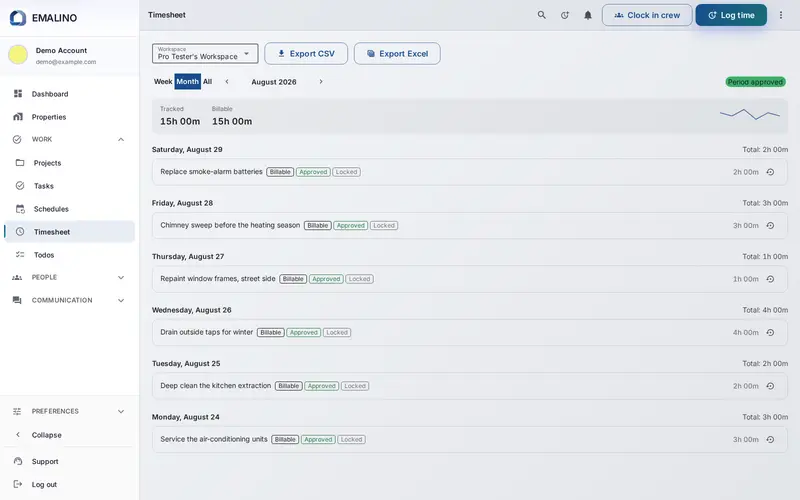Click Locked tag on Service air-conditioning entry
Image resolution: width=800 pixels, height=500 pixels.
(352, 439)
